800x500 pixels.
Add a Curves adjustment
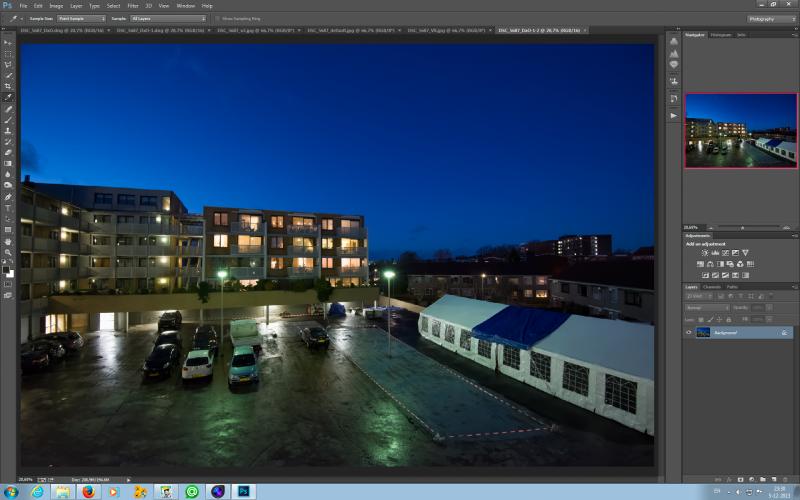[725, 253]
